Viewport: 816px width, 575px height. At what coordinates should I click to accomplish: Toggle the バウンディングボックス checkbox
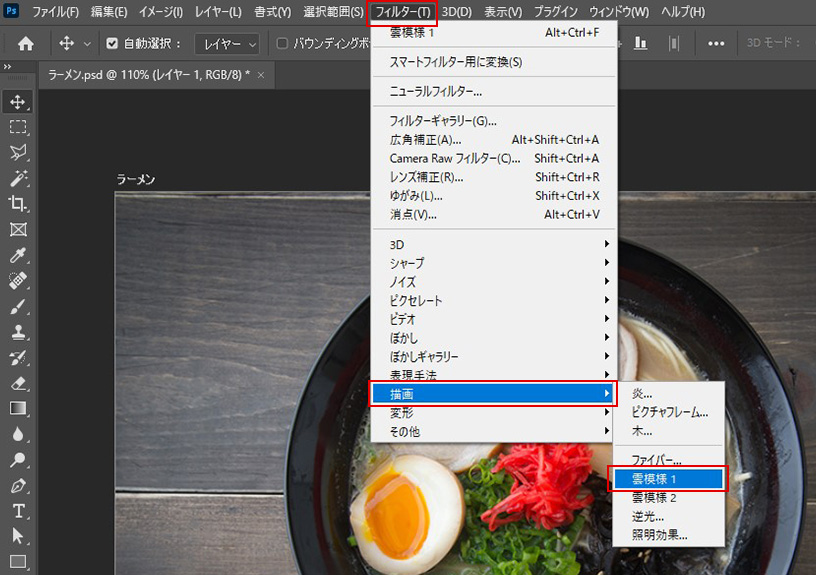click(282, 44)
